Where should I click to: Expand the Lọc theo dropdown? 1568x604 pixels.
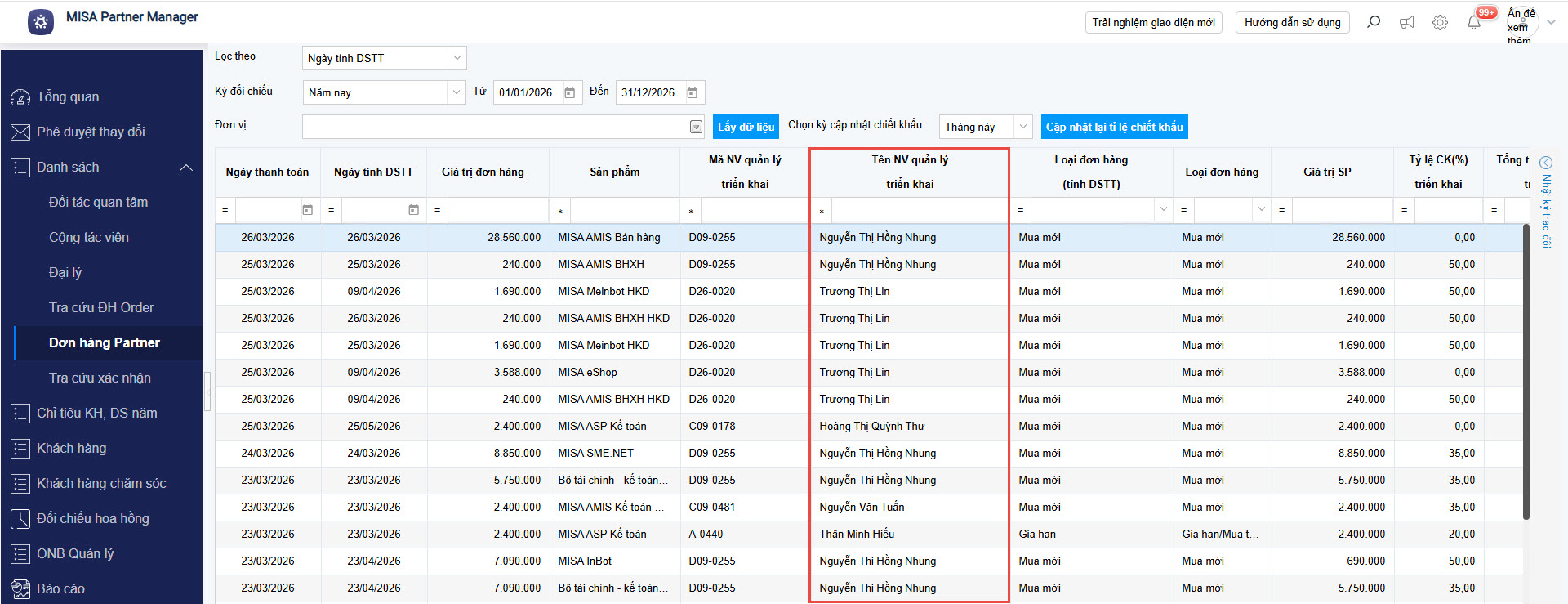(457, 58)
